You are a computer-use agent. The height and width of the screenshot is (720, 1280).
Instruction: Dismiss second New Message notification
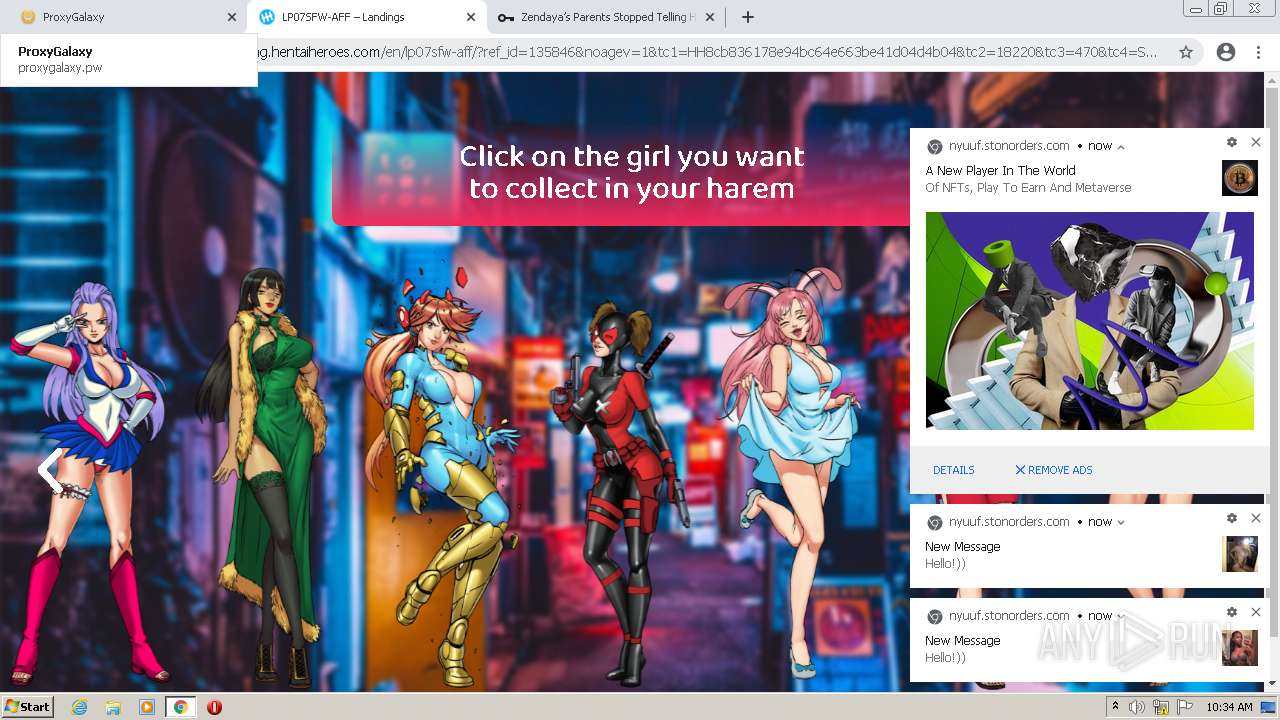(x=1256, y=612)
